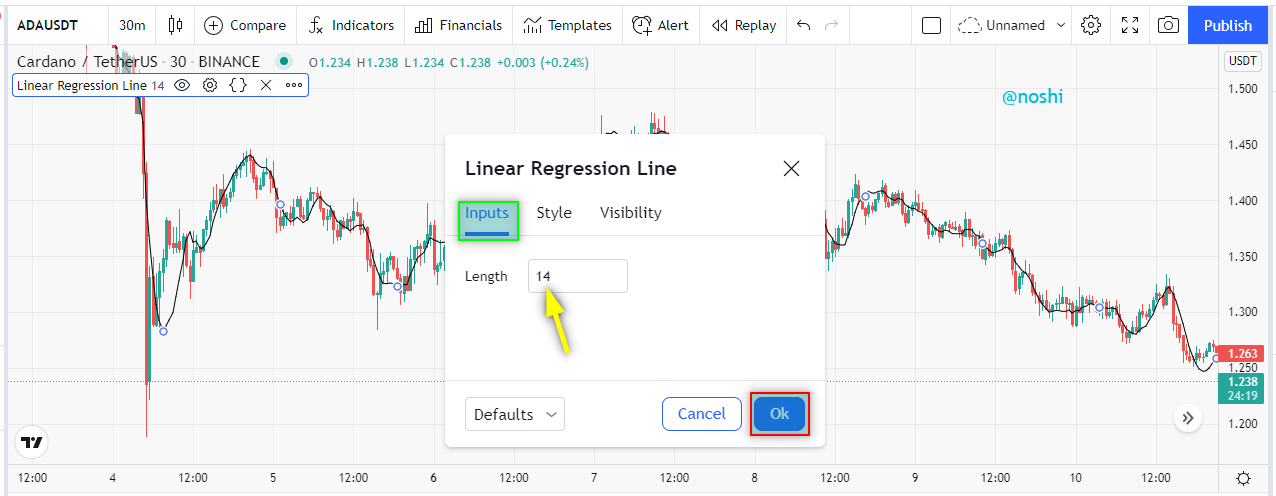This screenshot has width=1276, height=496.
Task: Remove the Linear Regression Line indicator
Action: 265,86
